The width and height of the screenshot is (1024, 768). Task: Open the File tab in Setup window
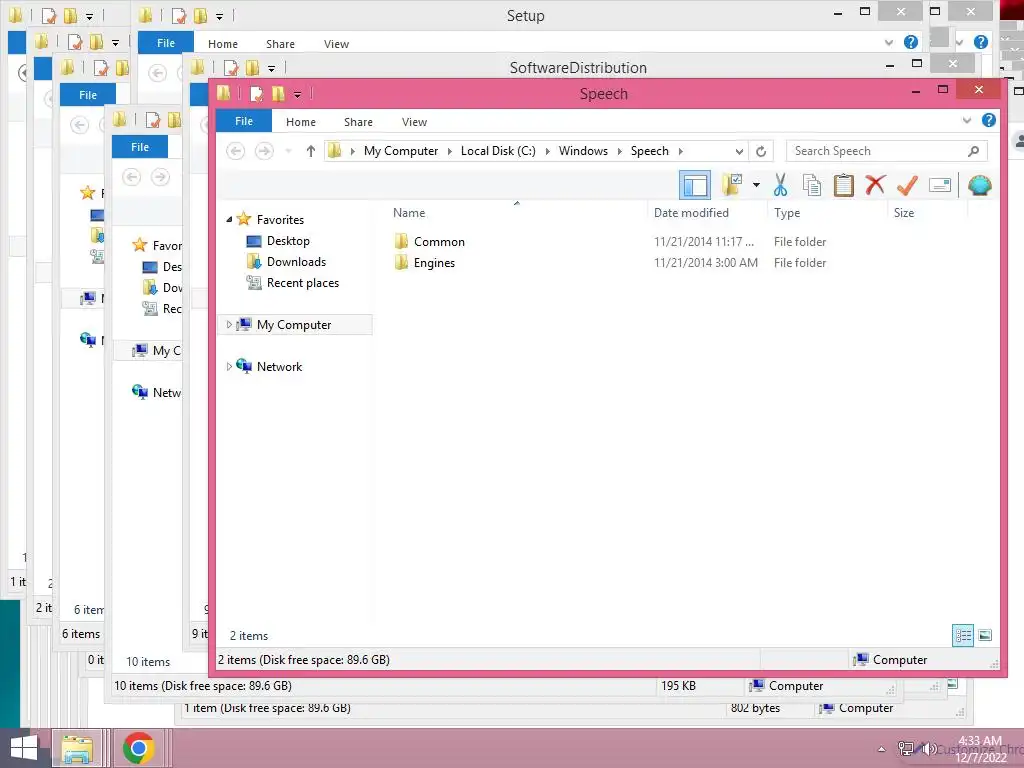tap(166, 42)
